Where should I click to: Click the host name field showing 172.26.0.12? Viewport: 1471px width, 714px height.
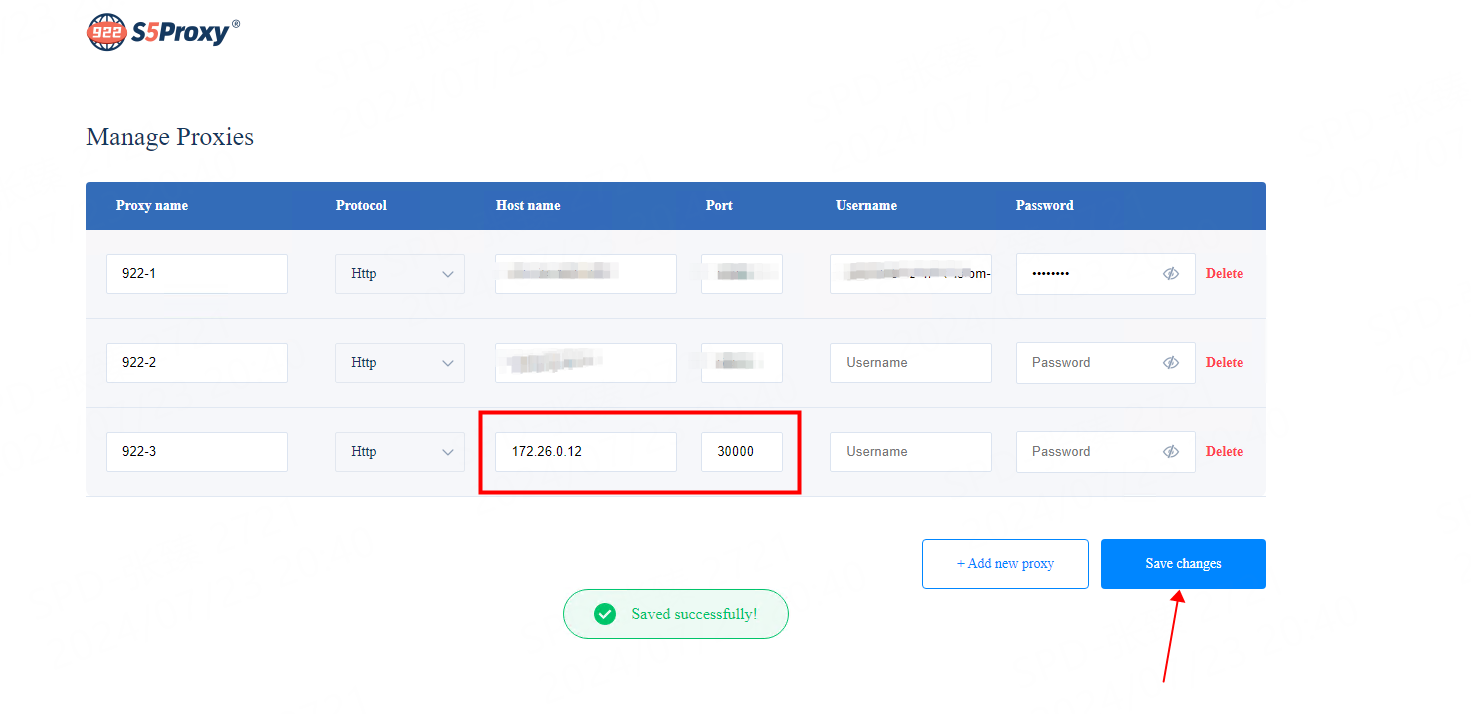point(585,452)
